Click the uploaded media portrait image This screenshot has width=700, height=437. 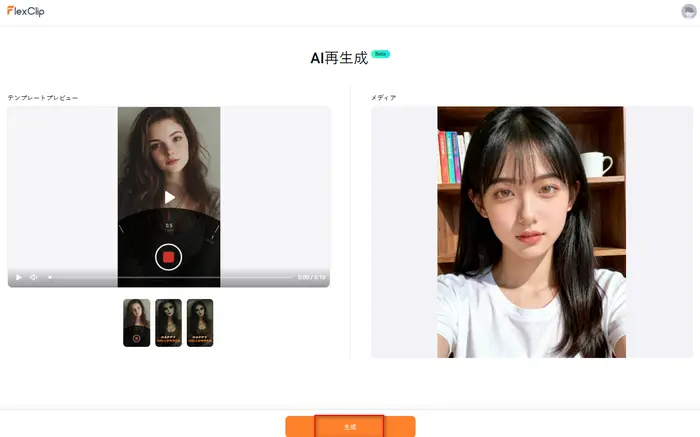531,232
